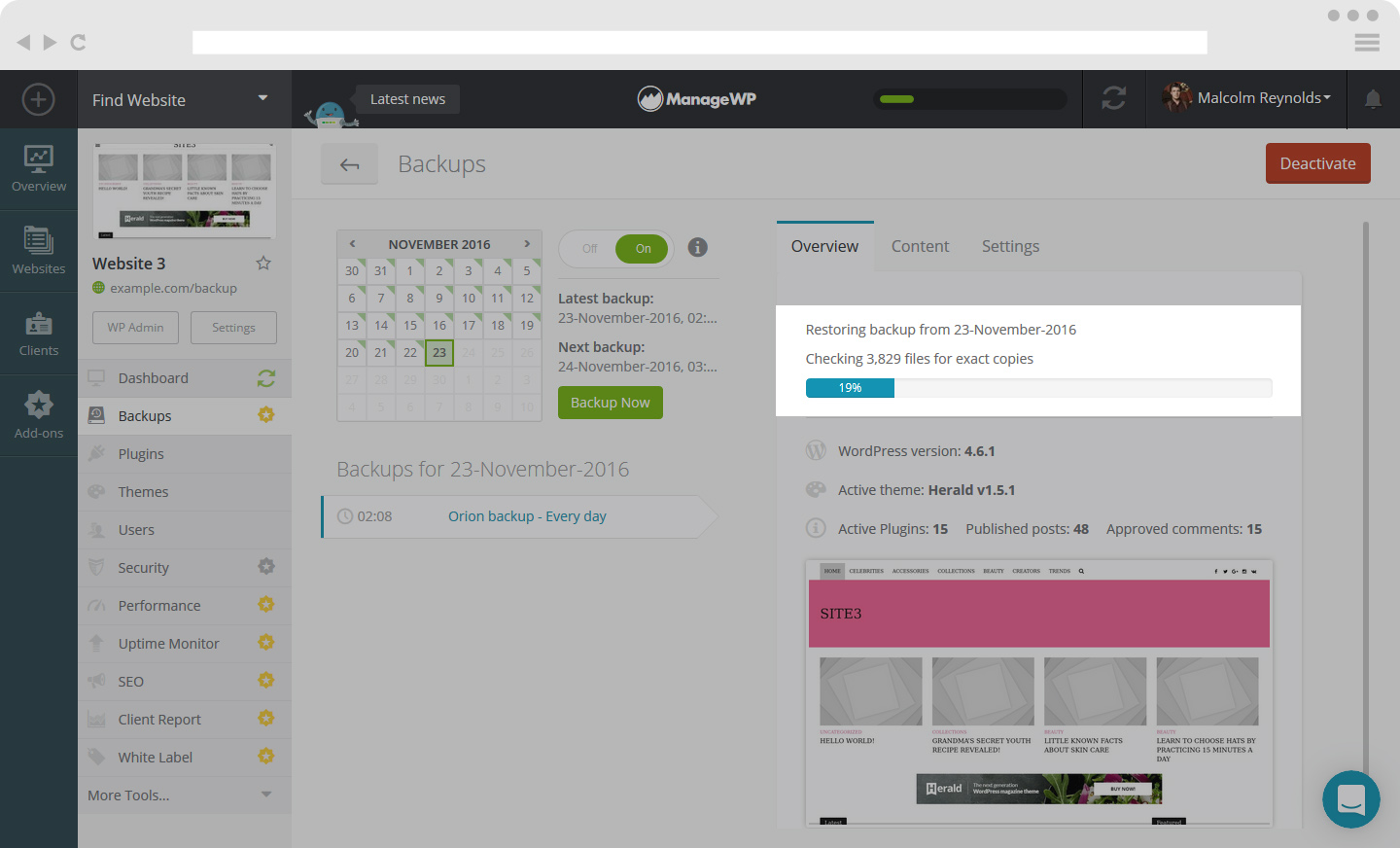The height and width of the screenshot is (848, 1400).
Task: Open Orion backup - Every day link
Action: [x=527, y=516]
